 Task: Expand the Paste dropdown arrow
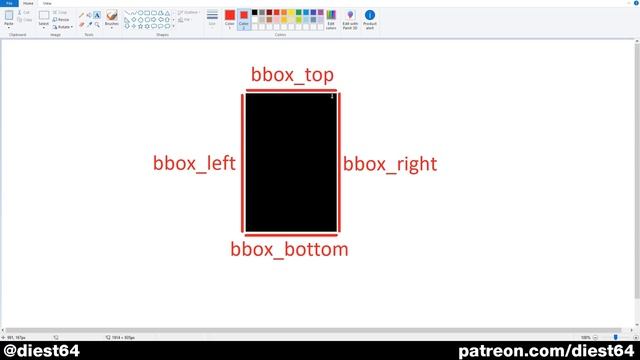(x=9, y=28)
